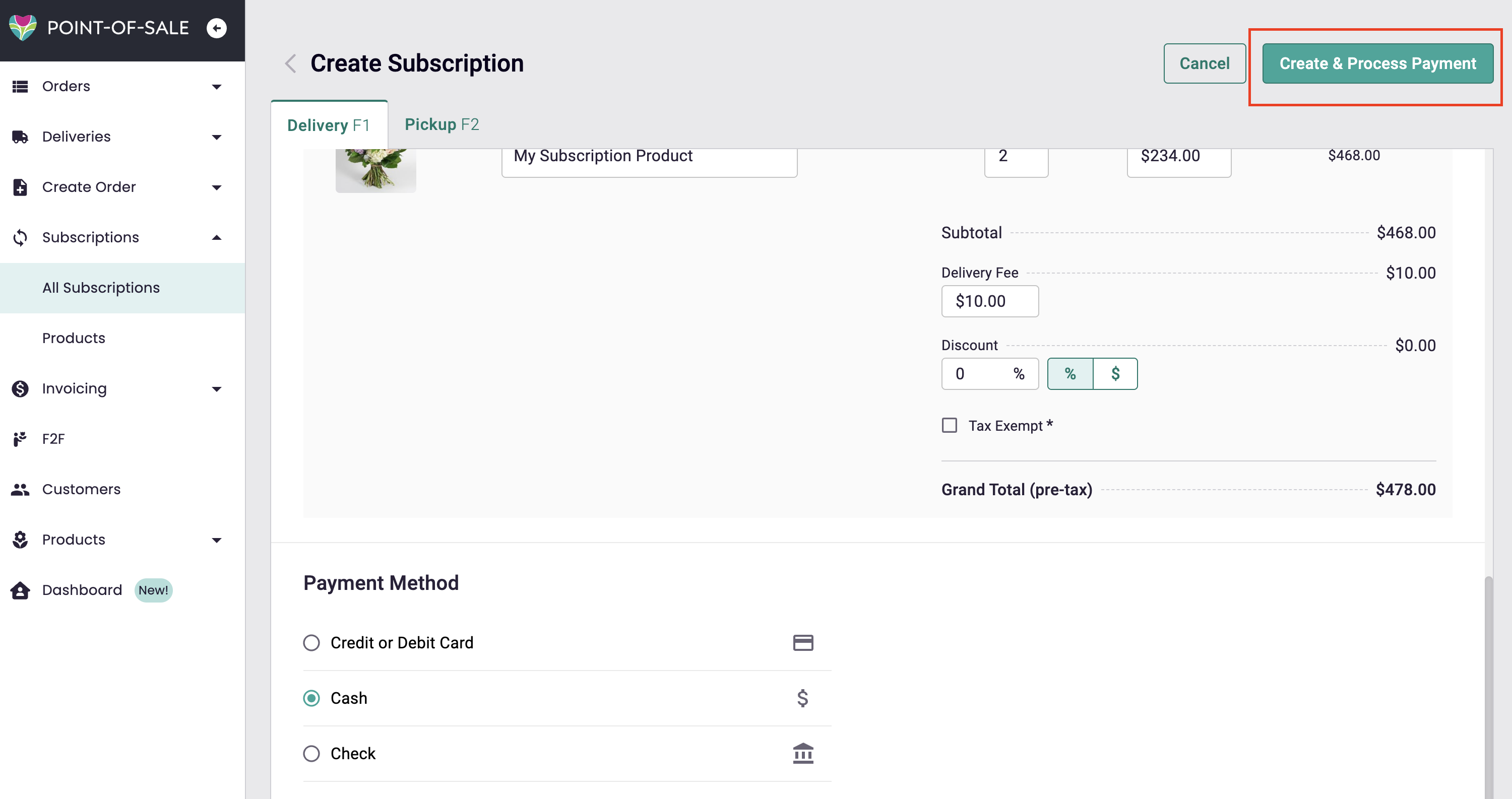Expand the bottom Products menu arrow
Viewport: 1512px width, 799px height.
pos(217,540)
